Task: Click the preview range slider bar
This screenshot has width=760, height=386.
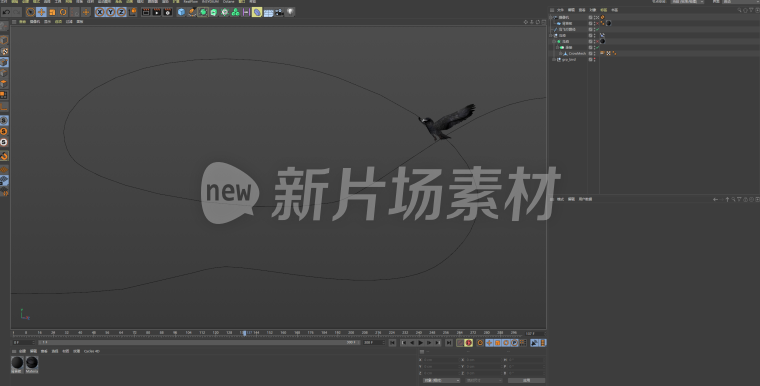Action: click(199, 342)
